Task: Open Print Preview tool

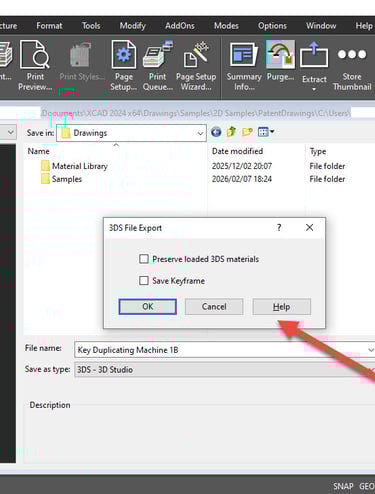Action: [35, 66]
